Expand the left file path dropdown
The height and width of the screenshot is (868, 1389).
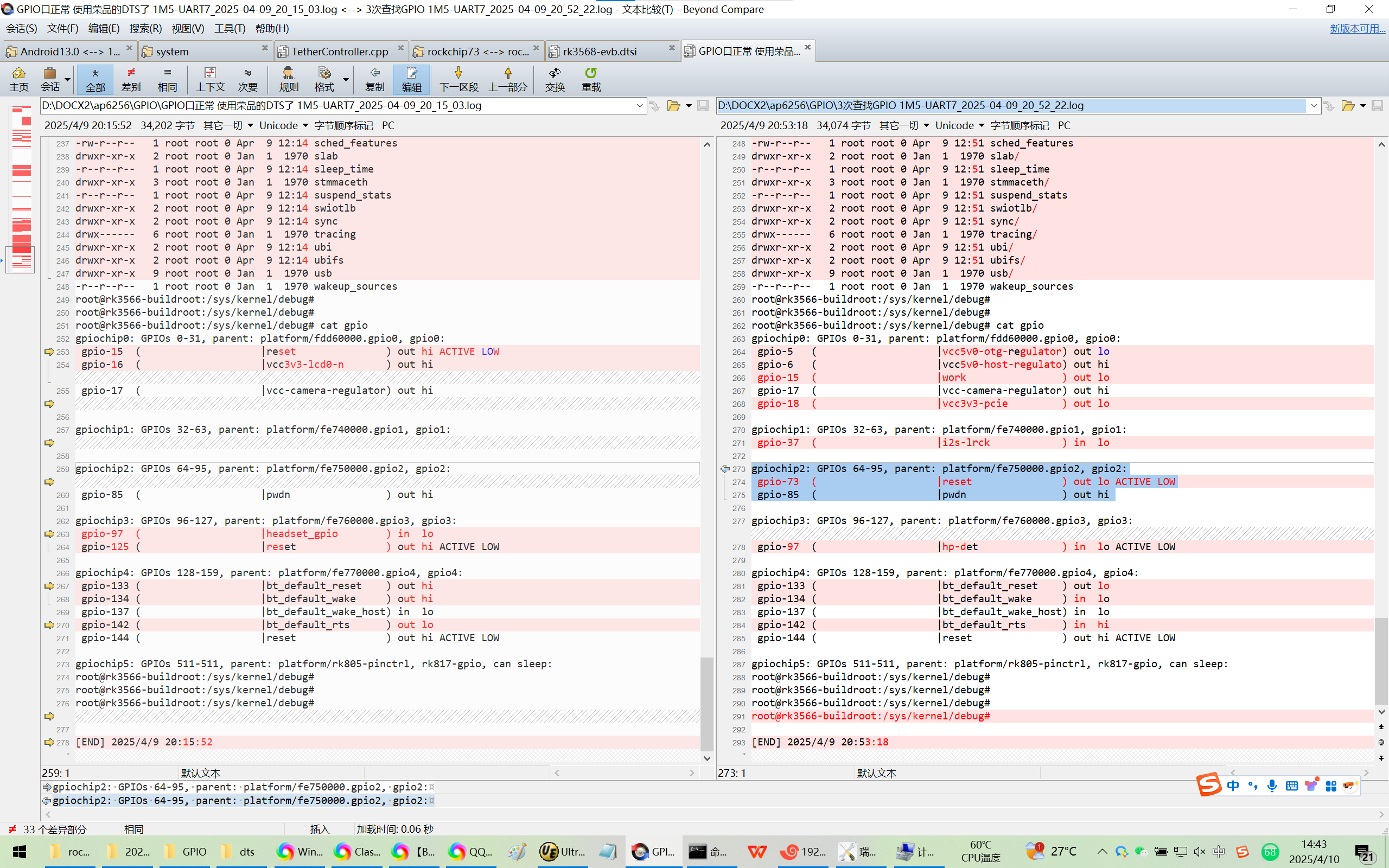pos(639,106)
